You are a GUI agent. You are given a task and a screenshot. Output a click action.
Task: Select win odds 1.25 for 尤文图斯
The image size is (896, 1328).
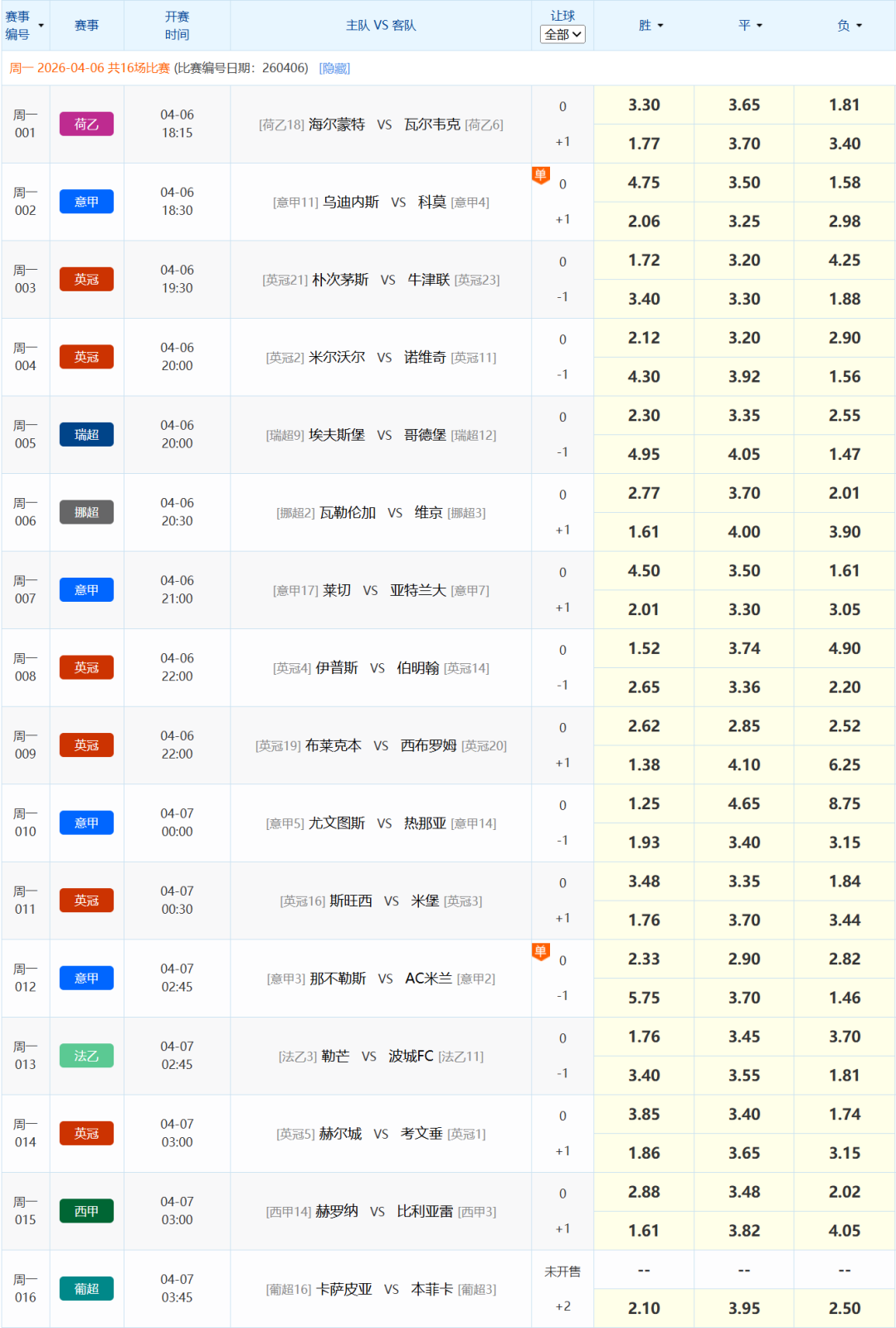pos(644,803)
